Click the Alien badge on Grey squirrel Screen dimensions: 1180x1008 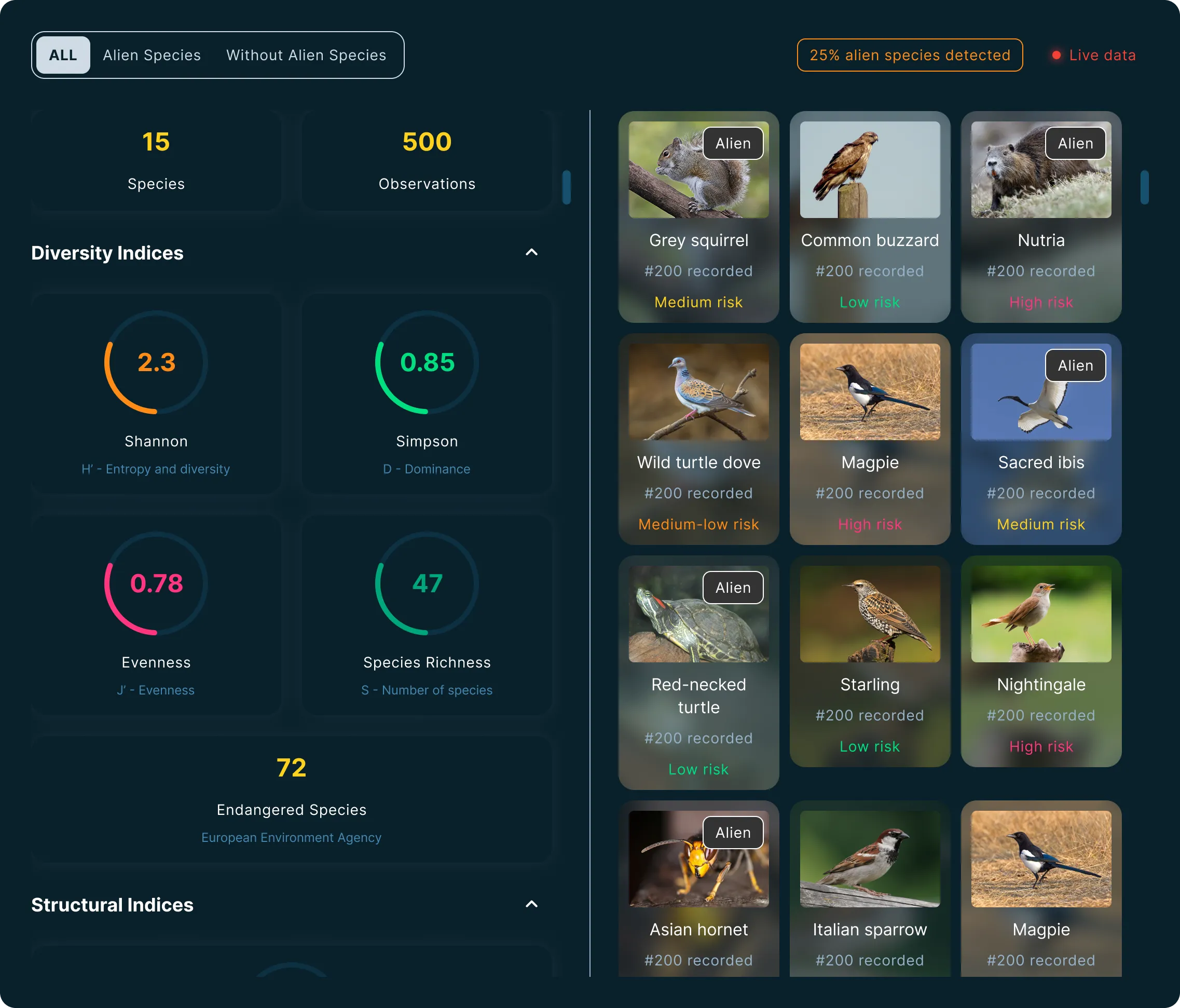(733, 144)
